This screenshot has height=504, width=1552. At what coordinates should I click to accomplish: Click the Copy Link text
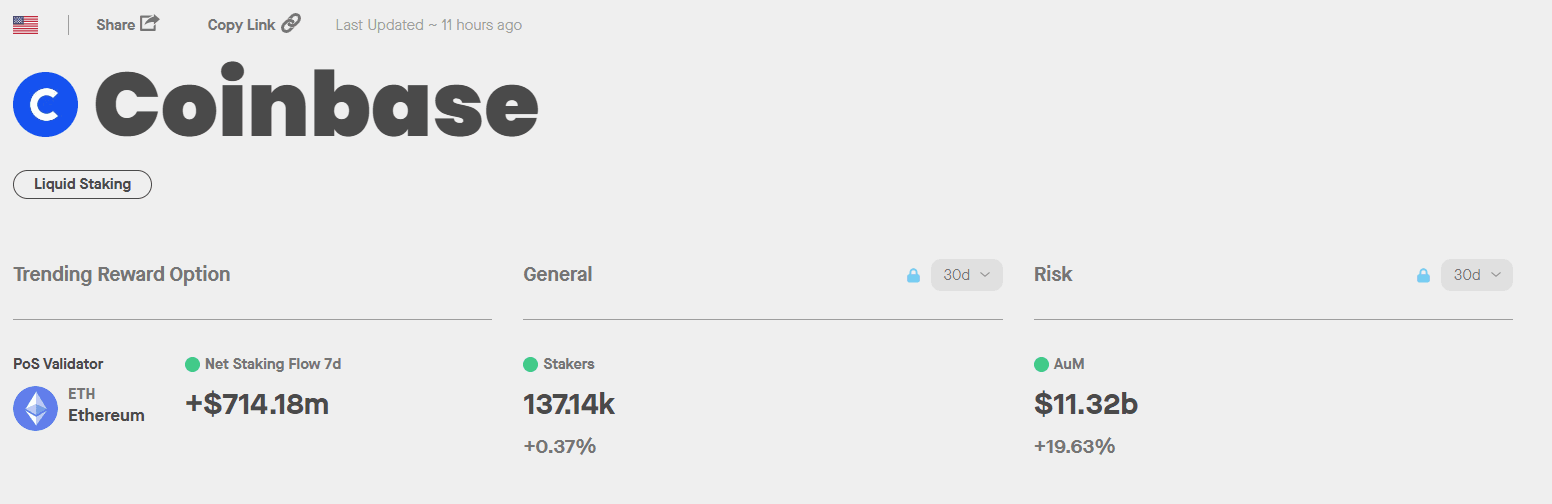241,25
